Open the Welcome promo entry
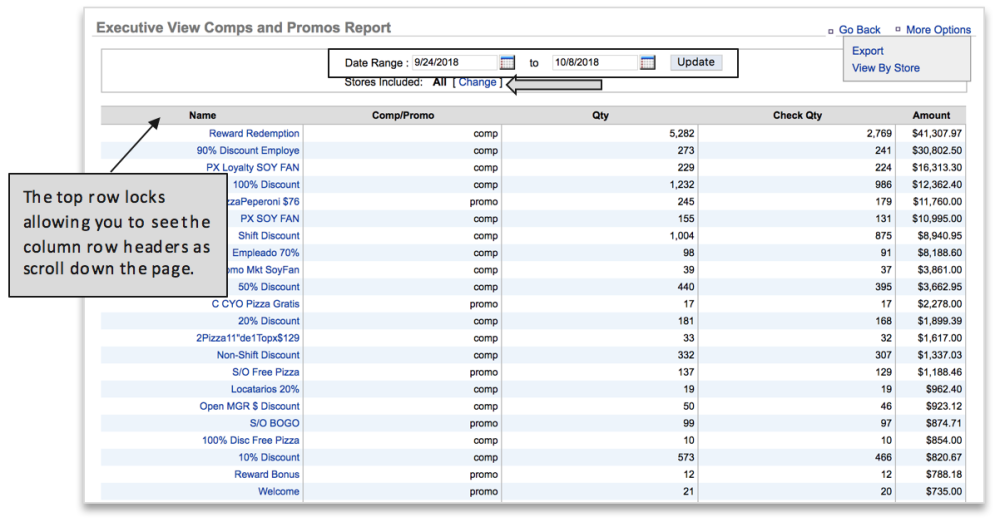This screenshot has height=522, width=1000. pyautogui.click(x=278, y=492)
